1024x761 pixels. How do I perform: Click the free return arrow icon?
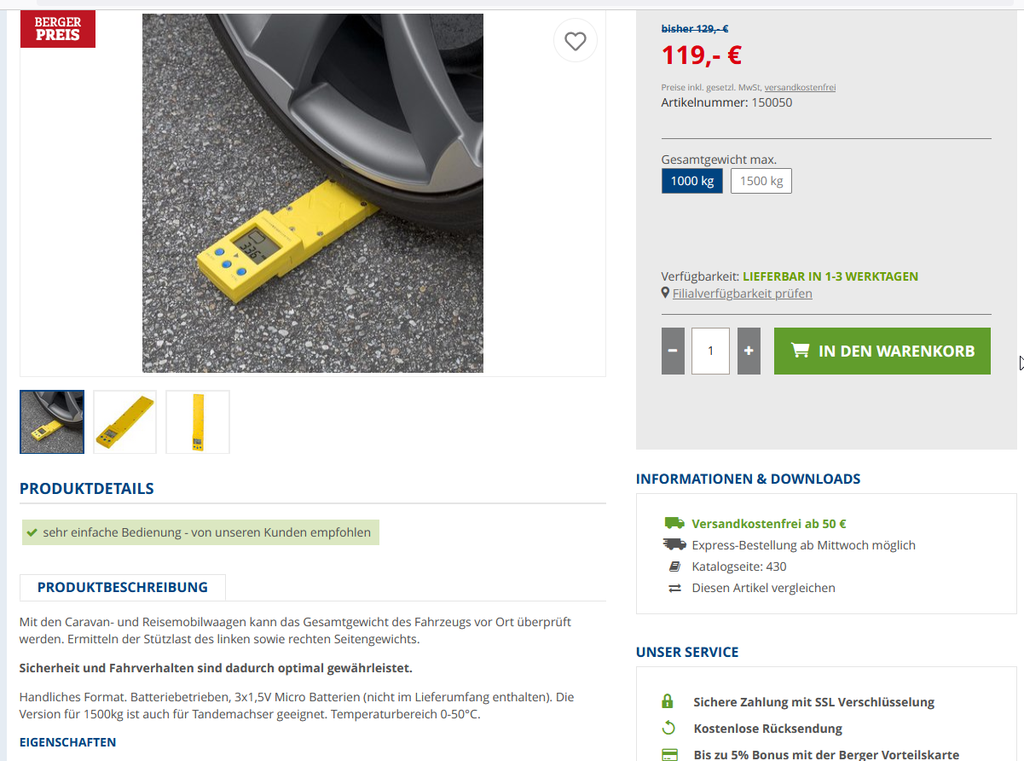[x=668, y=728]
